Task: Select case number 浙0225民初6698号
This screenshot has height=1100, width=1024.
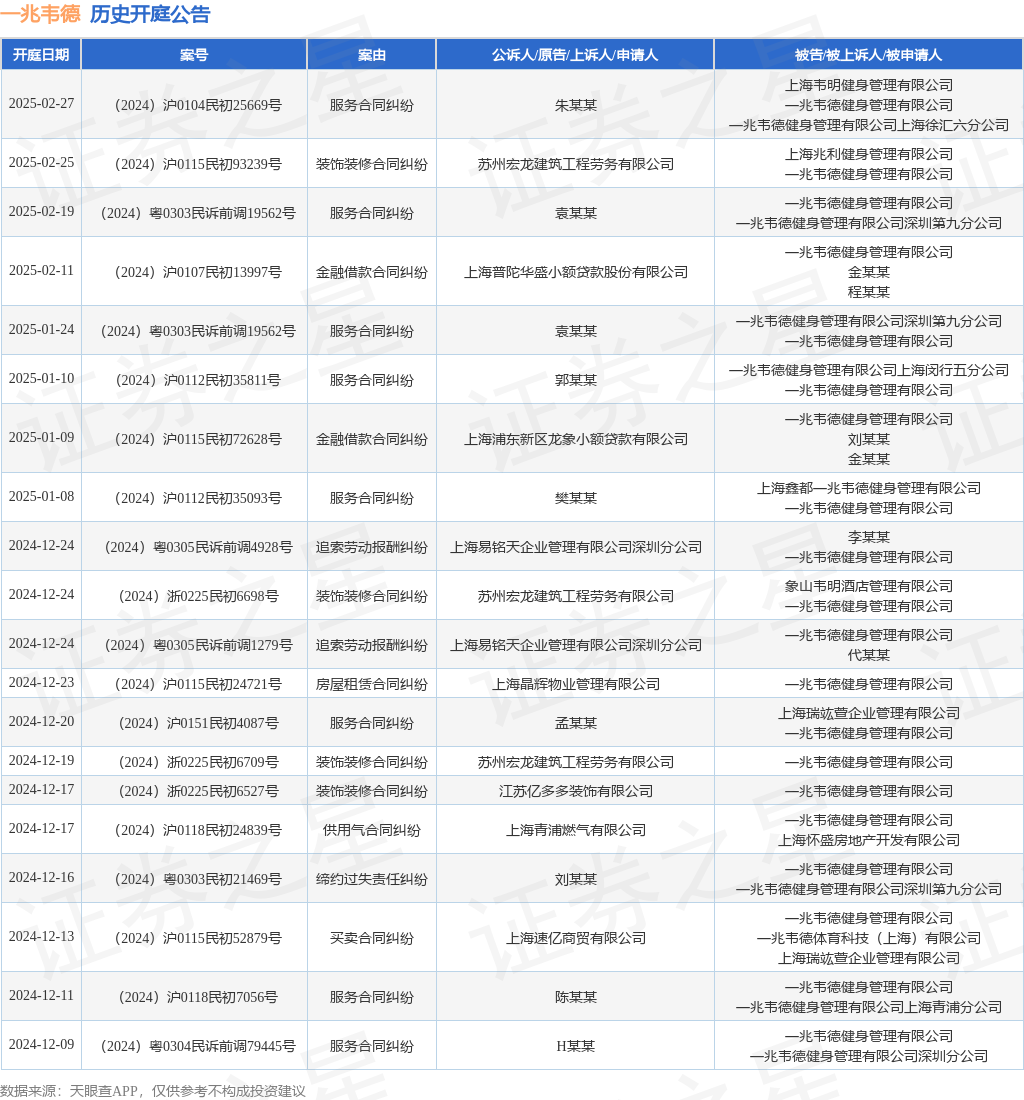Action: 198,596
